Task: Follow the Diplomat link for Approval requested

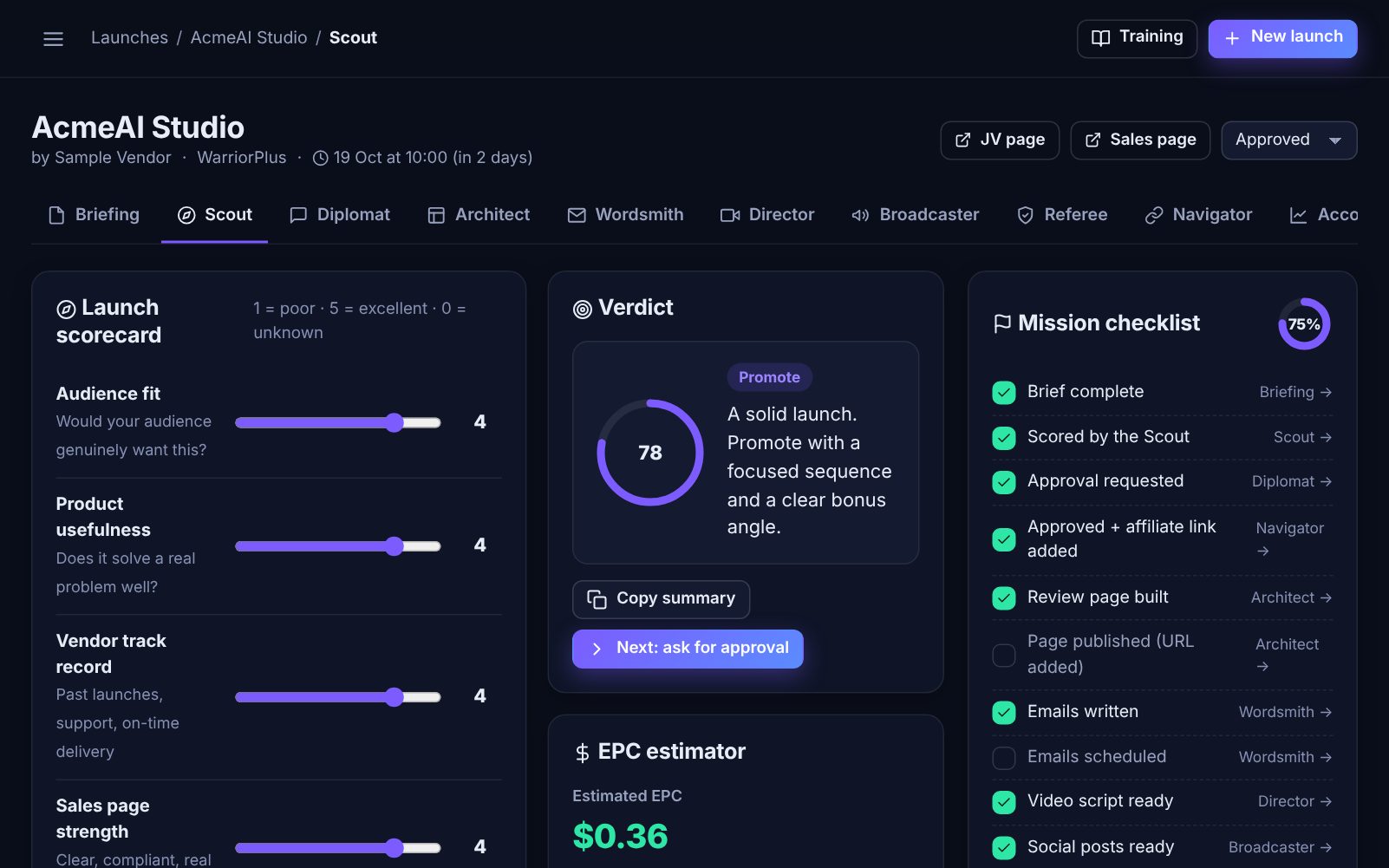Action: click(1291, 481)
